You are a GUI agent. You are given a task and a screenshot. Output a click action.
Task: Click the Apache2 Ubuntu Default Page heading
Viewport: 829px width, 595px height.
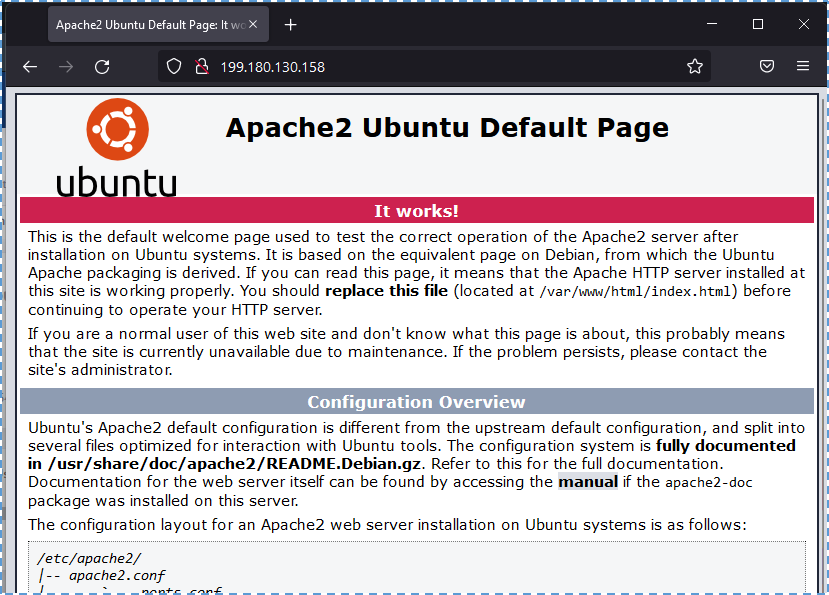[x=447, y=127]
